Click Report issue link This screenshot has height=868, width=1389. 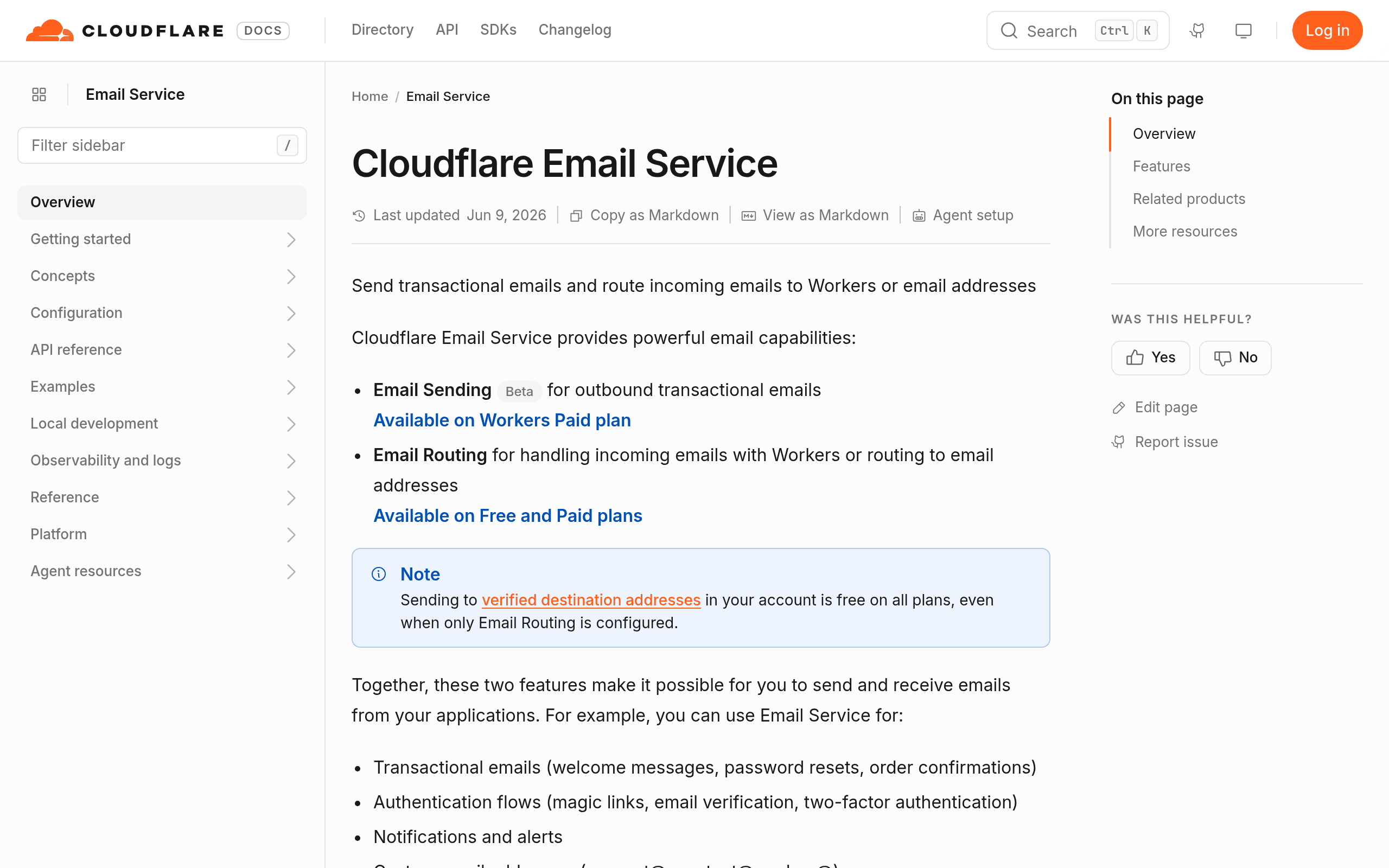1176,442
